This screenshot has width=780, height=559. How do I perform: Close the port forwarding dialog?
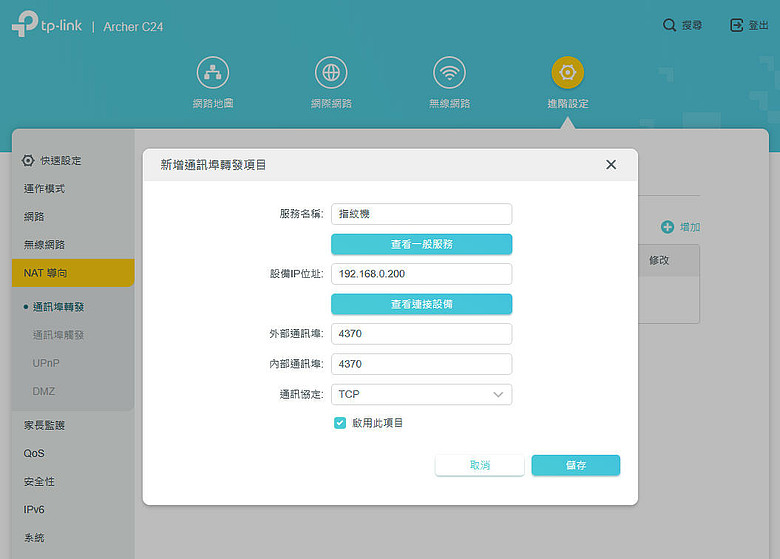click(611, 165)
